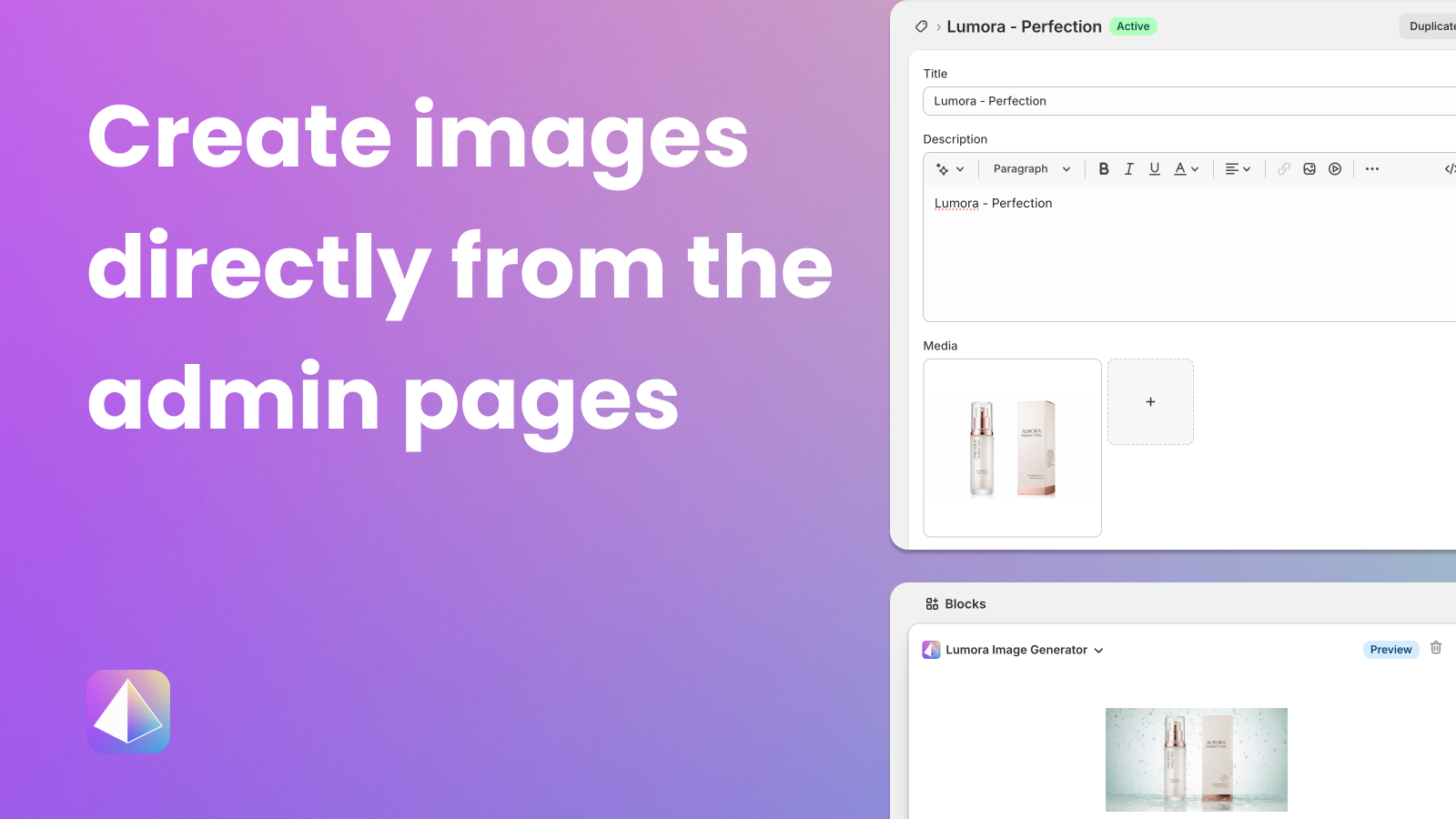This screenshot has width=1456, height=819.
Task: Open the AI sparkle assistant in editor
Action: (943, 168)
